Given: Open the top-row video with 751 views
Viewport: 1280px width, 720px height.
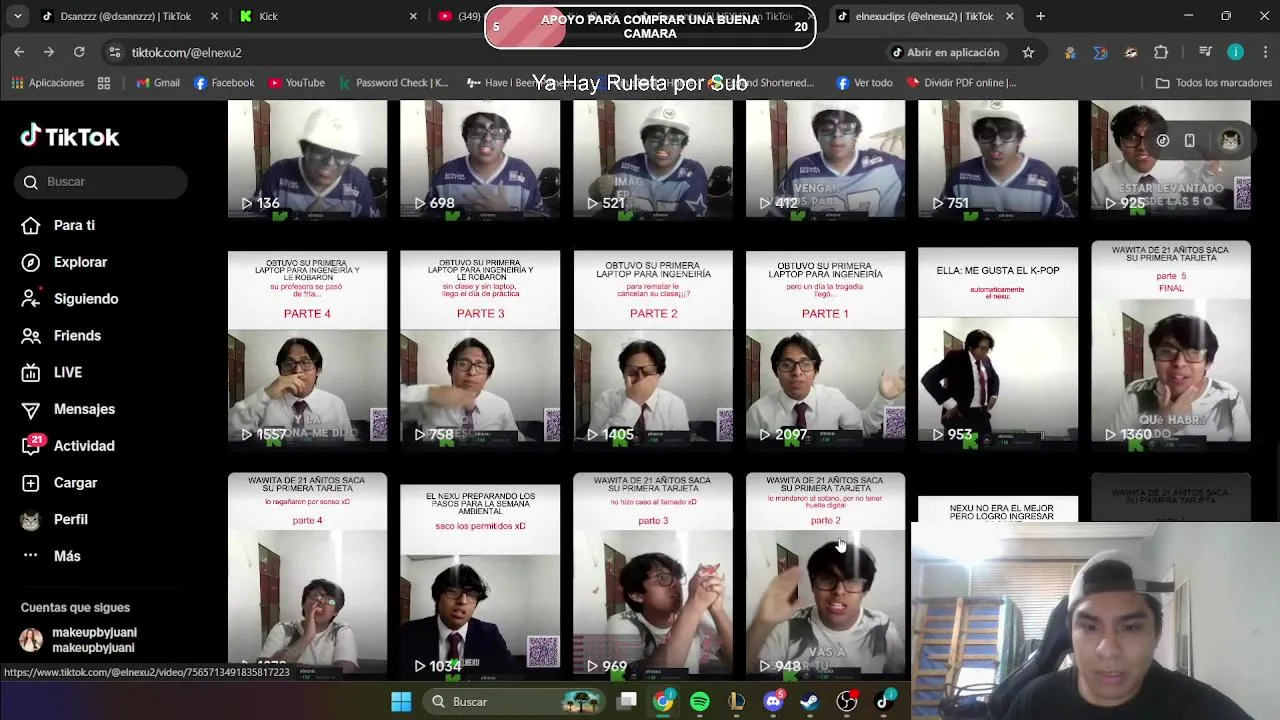Looking at the screenshot, I should [x=998, y=158].
